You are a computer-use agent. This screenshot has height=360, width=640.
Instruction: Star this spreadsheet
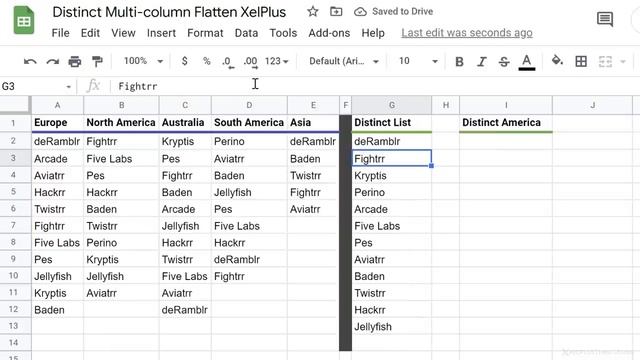tap(313, 11)
